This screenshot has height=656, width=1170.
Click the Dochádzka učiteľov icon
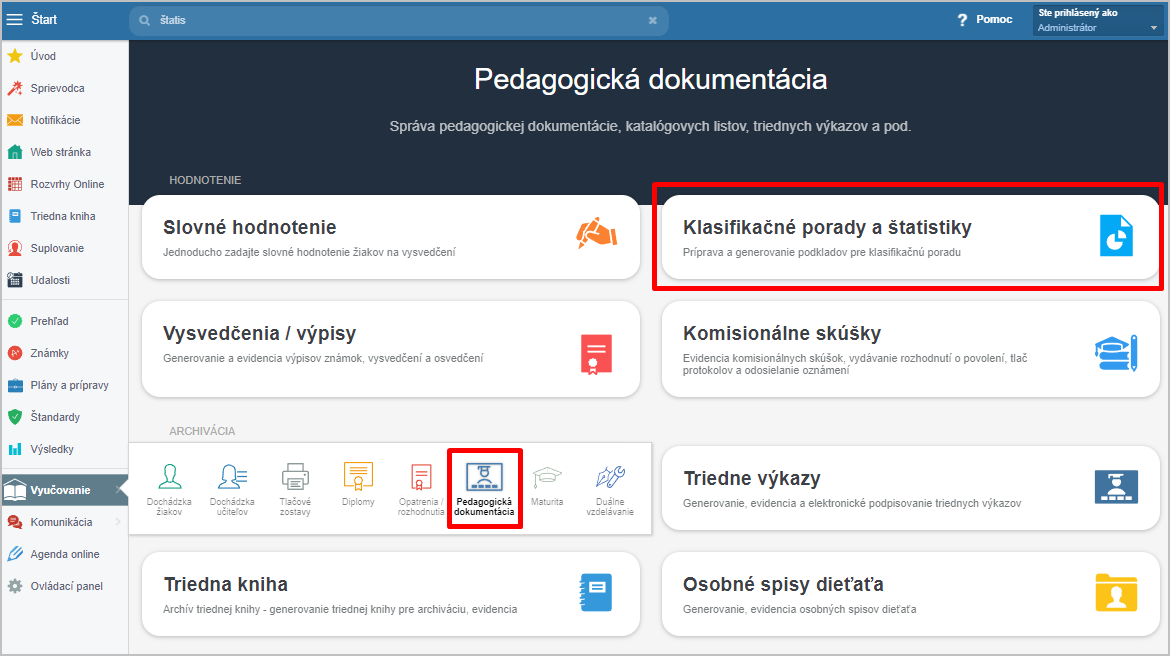232,478
